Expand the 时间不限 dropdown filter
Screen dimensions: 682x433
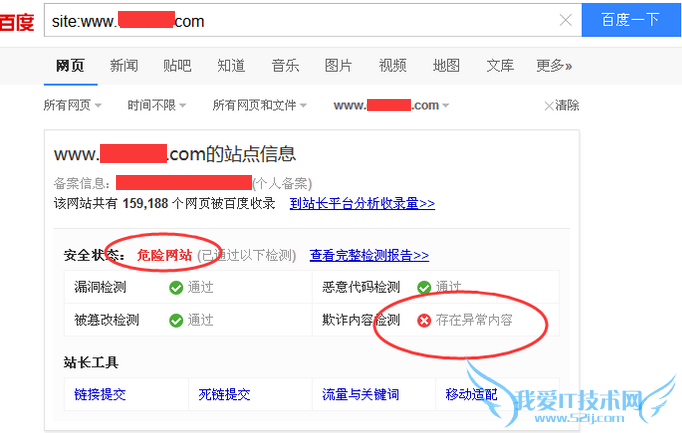click(157, 105)
